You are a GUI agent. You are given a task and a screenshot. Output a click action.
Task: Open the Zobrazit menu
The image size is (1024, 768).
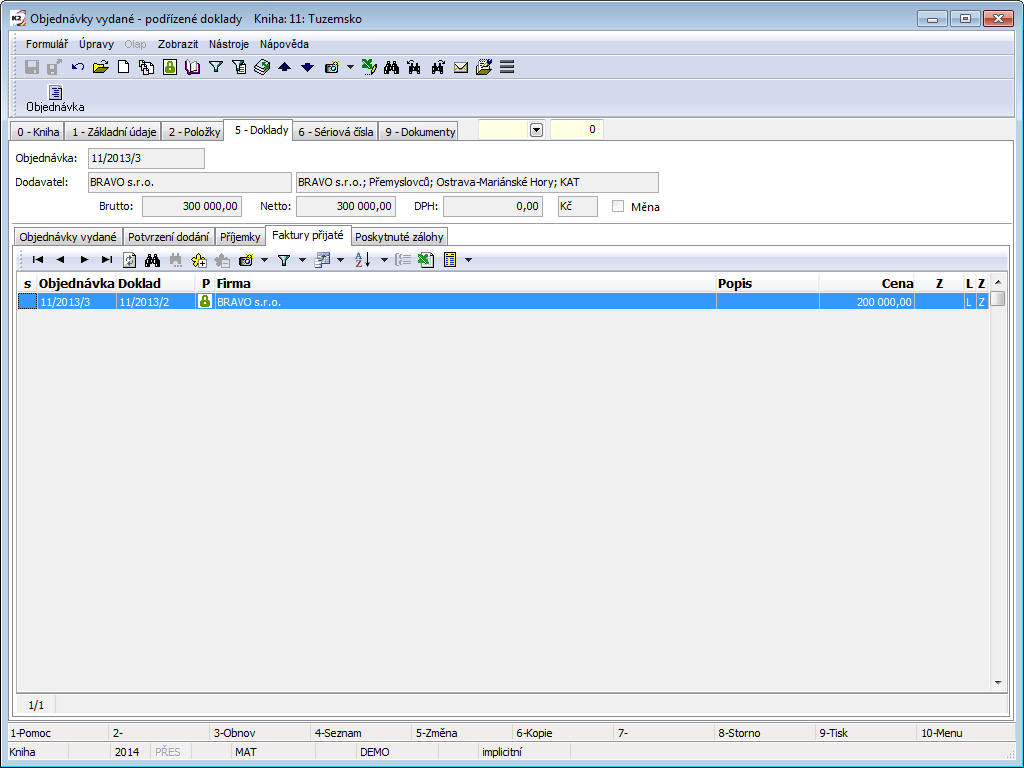point(178,44)
